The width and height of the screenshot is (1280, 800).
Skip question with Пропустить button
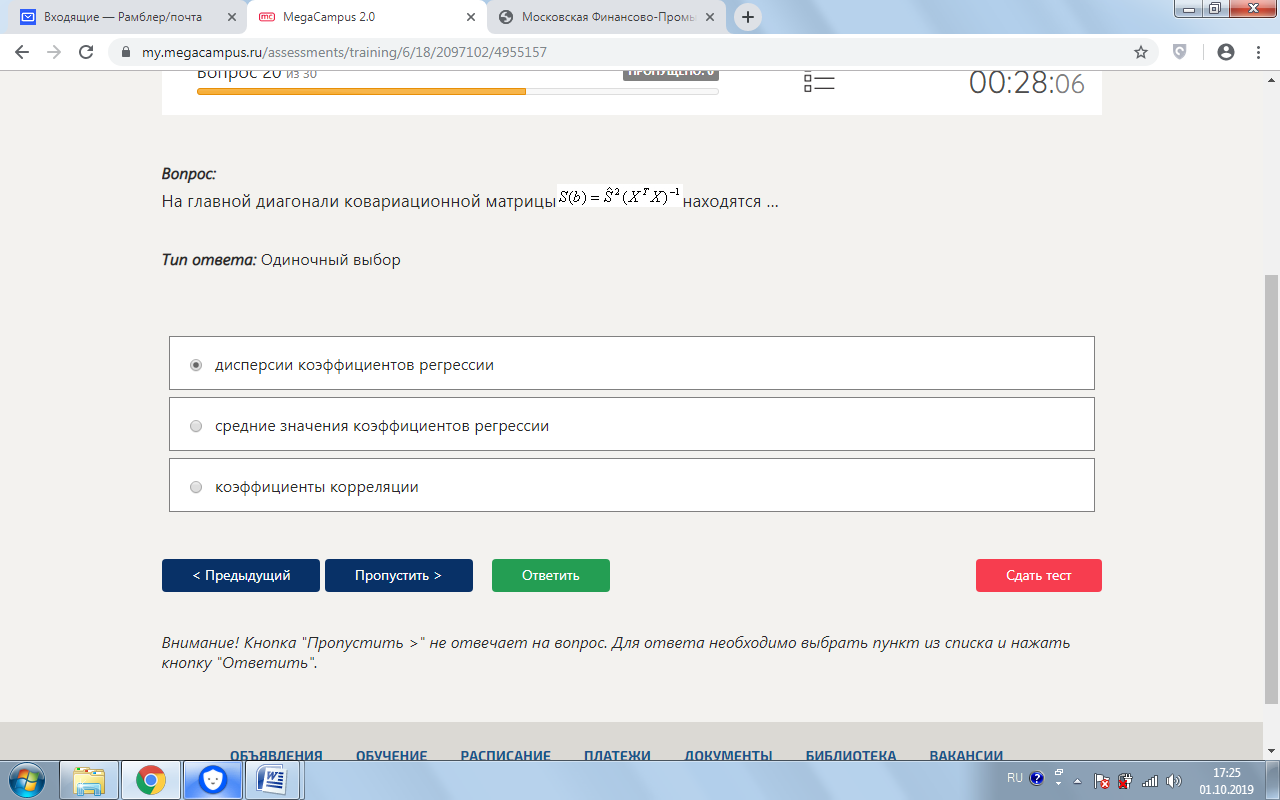pos(399,575)
